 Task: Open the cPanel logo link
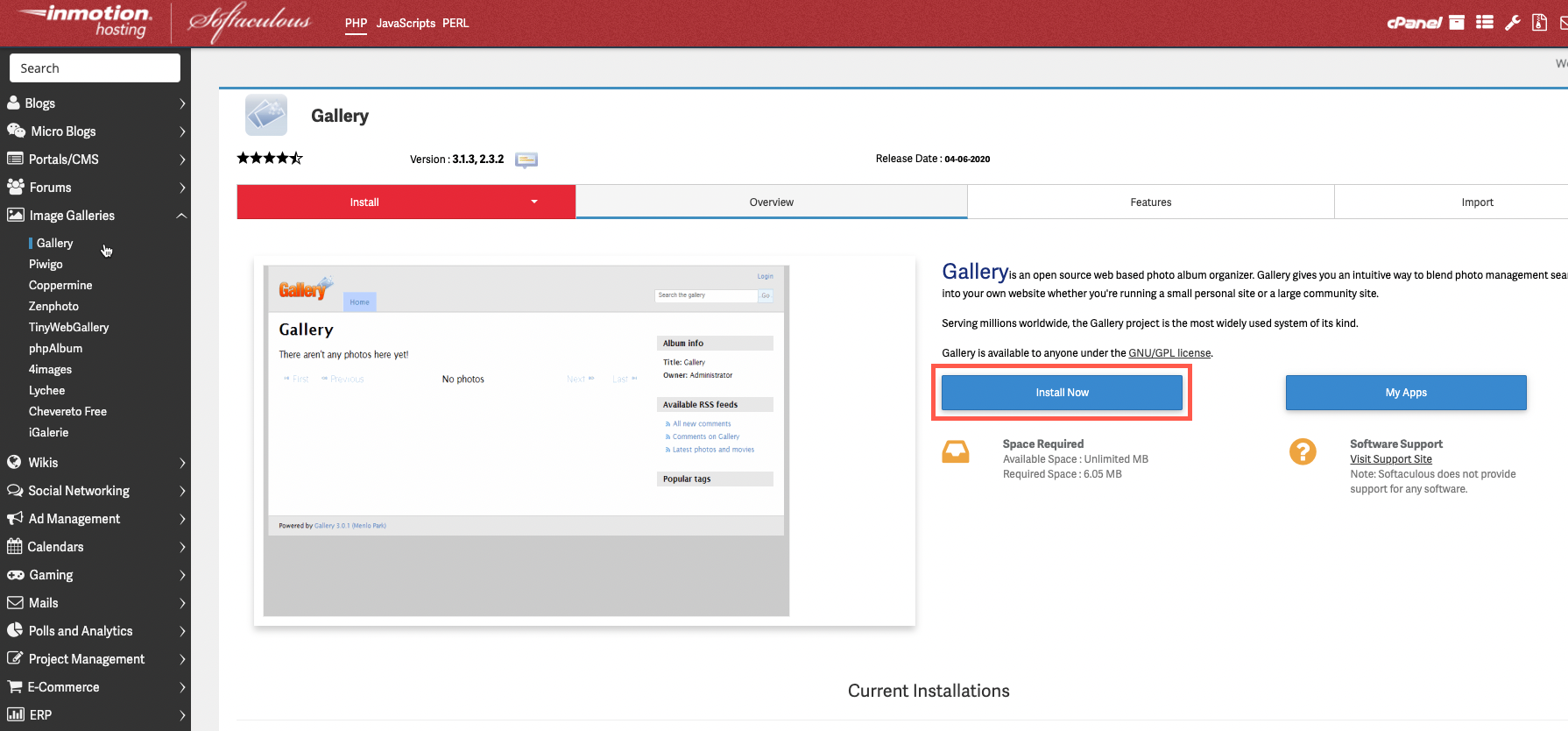click(1414, 23)
